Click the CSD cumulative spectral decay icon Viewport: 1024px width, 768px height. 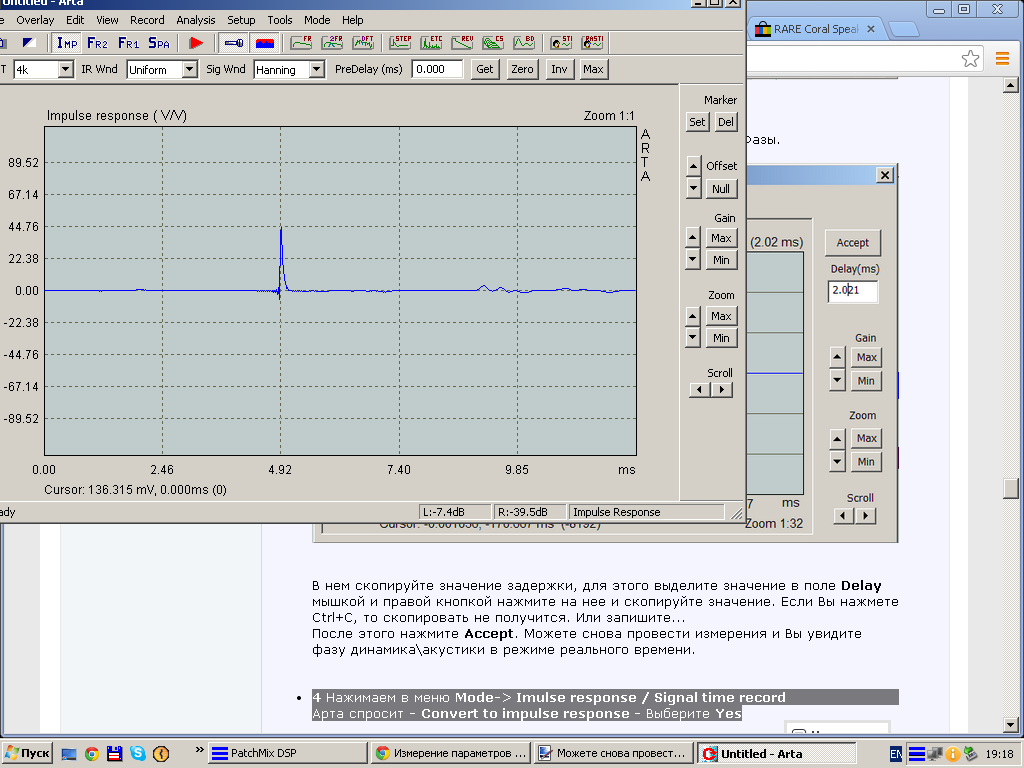pos(493,43)
